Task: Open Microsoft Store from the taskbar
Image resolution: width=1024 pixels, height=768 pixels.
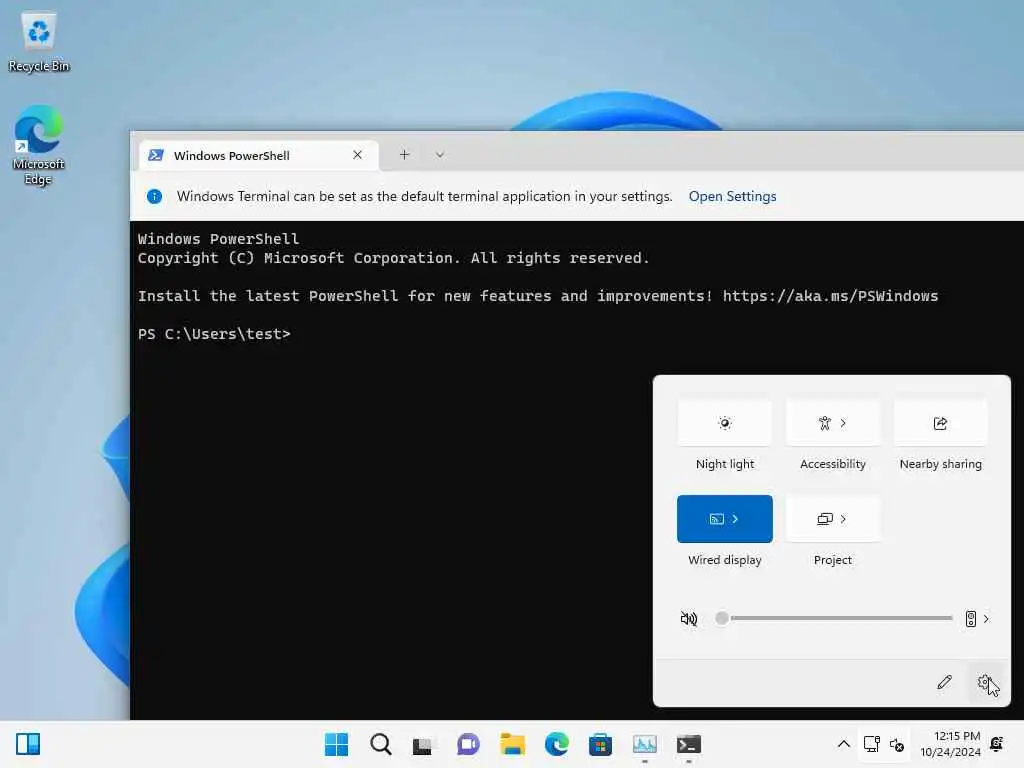Action: (600, 744)
